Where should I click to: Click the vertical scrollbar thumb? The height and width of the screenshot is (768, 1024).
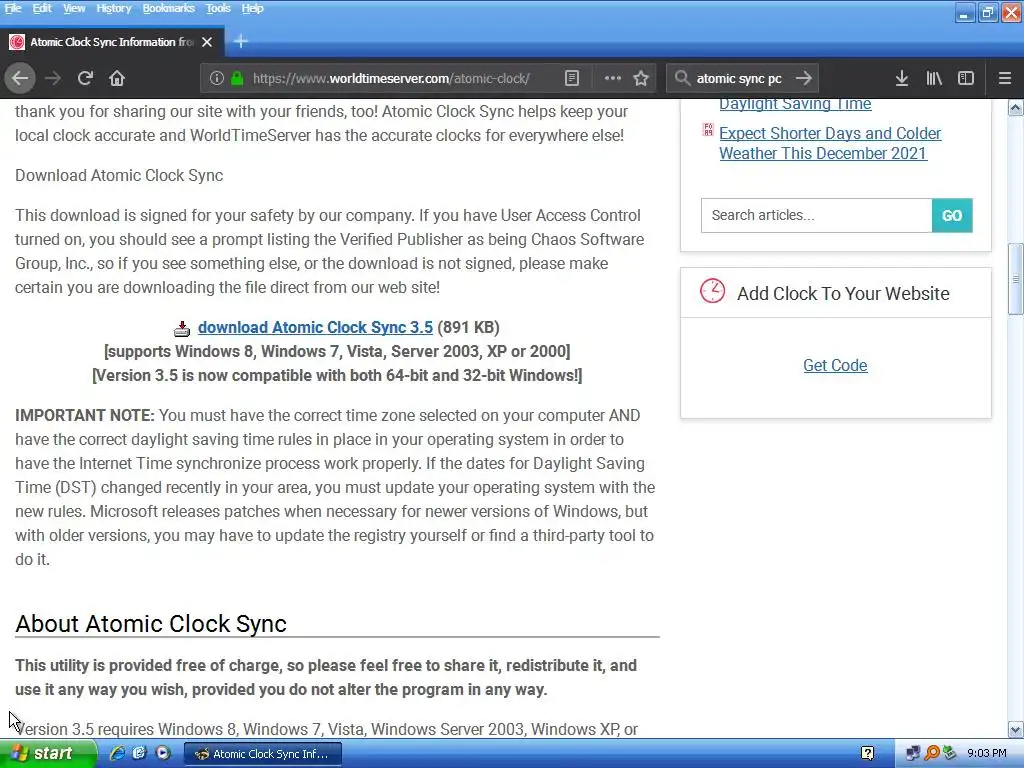coord(1016,279)
